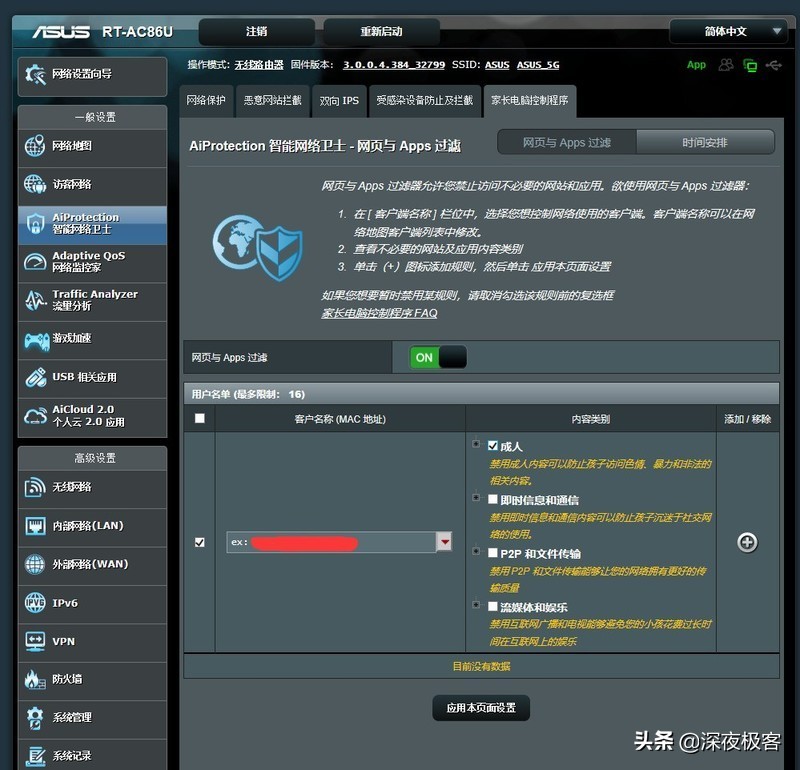Open 外部网络(WAN) settings
Viewport: 800px width, 770px height.
coord(92,564)
